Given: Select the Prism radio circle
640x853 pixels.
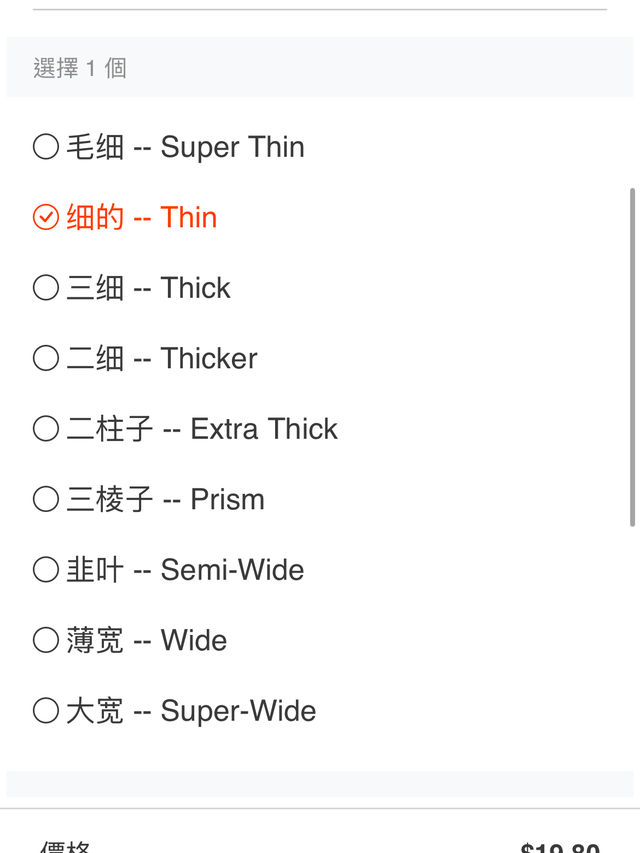Looking at the screenshot, I should click(46, 499).
